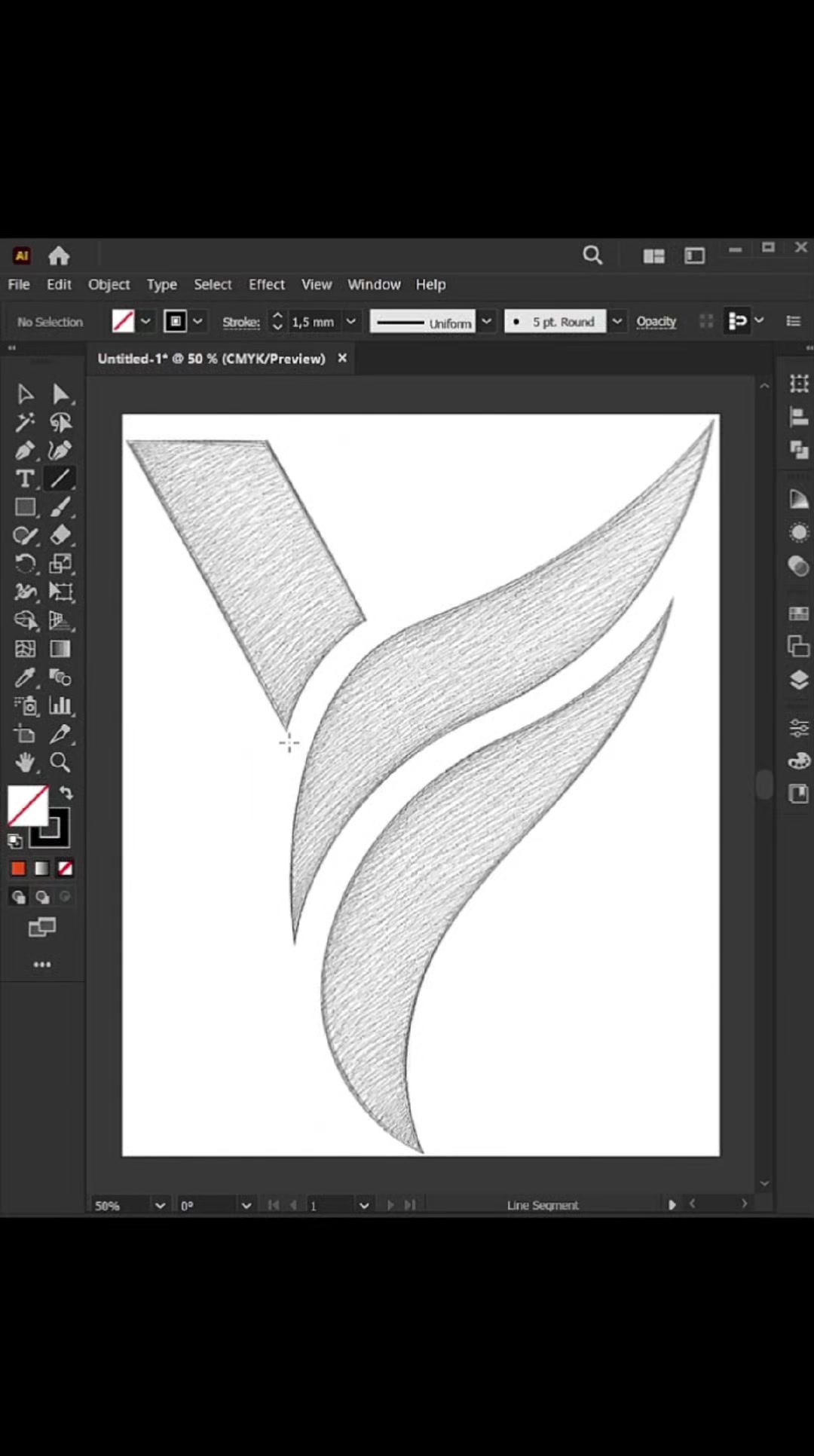This screenshot has height=1456, width=814.
Task: Select the Lasso tool
Action: coord(60,422)
